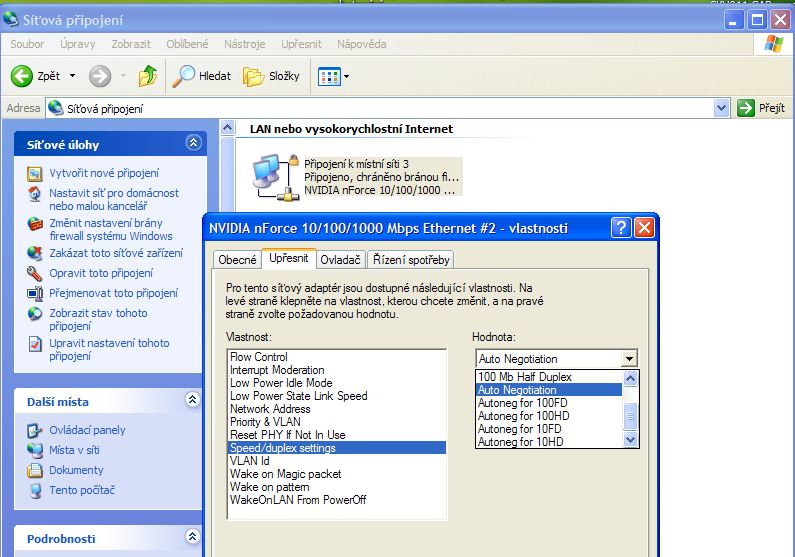
Task: Click the Upravit nastavení properties icon
Action: [x=34, y=344]
